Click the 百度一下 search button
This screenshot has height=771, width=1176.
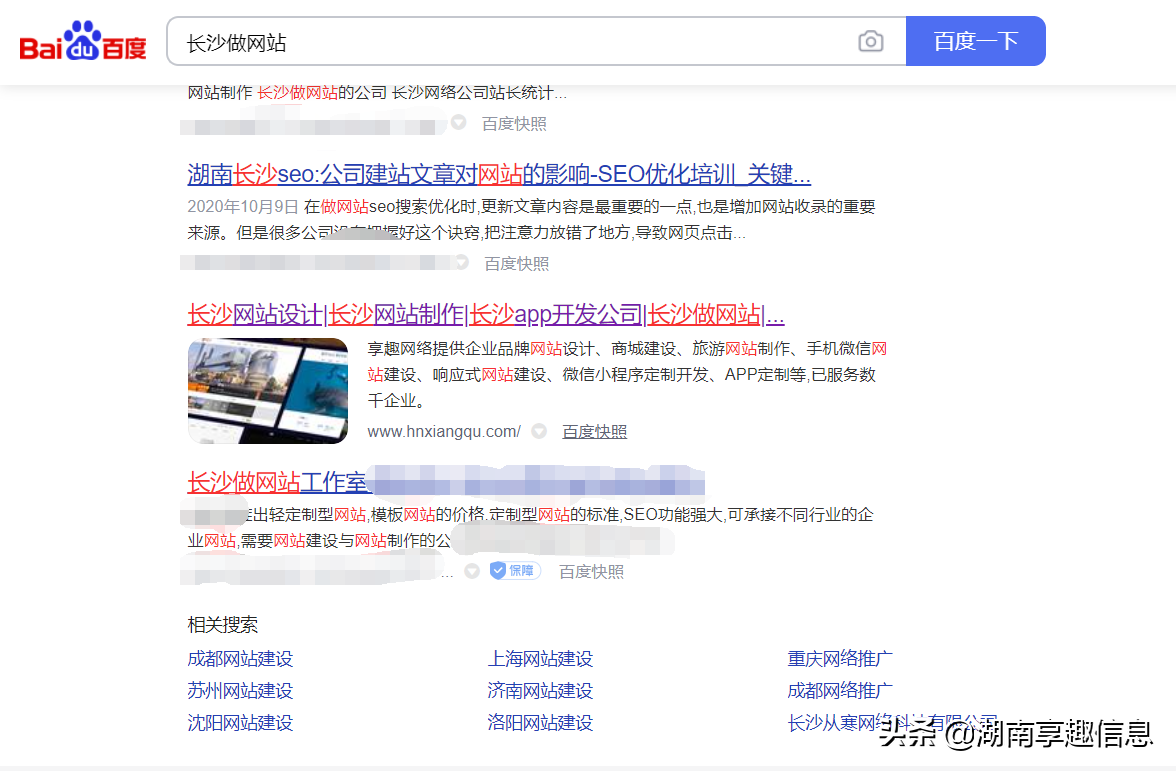pyautogui.click(x=975, y=41)
